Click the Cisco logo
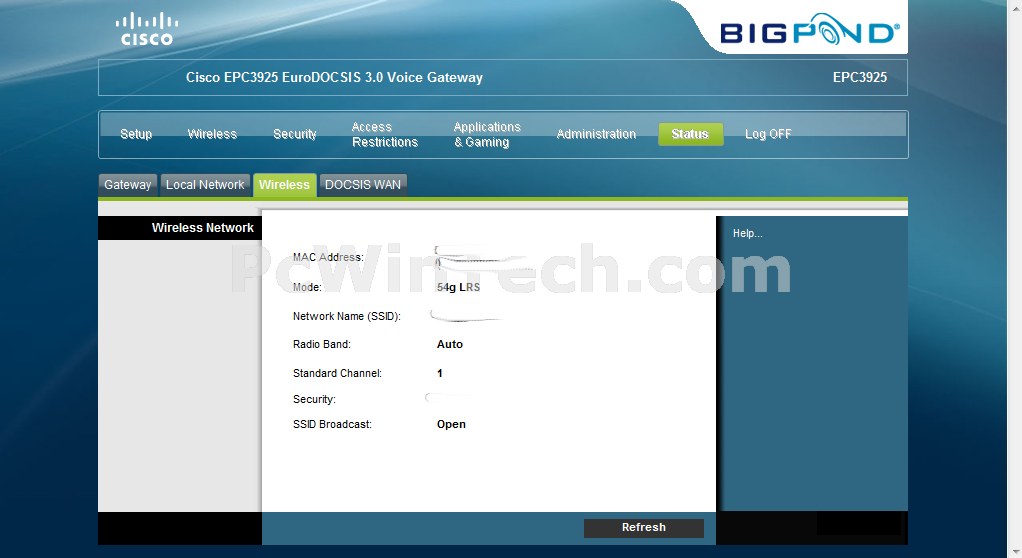The width and height of the screenshot is (1022, 558). [147, 29]
